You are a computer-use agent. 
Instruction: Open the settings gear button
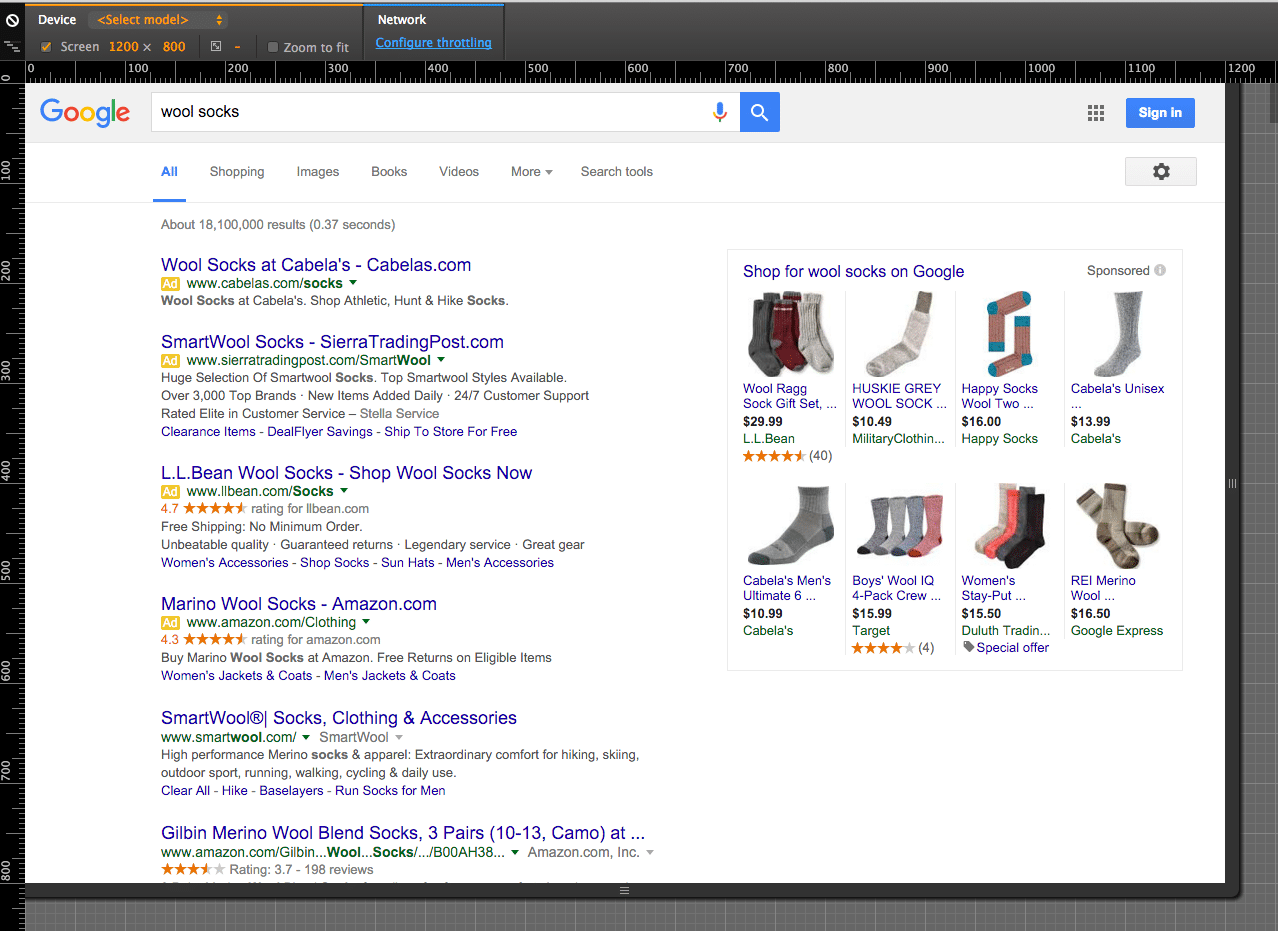[x=1161, y=172]
